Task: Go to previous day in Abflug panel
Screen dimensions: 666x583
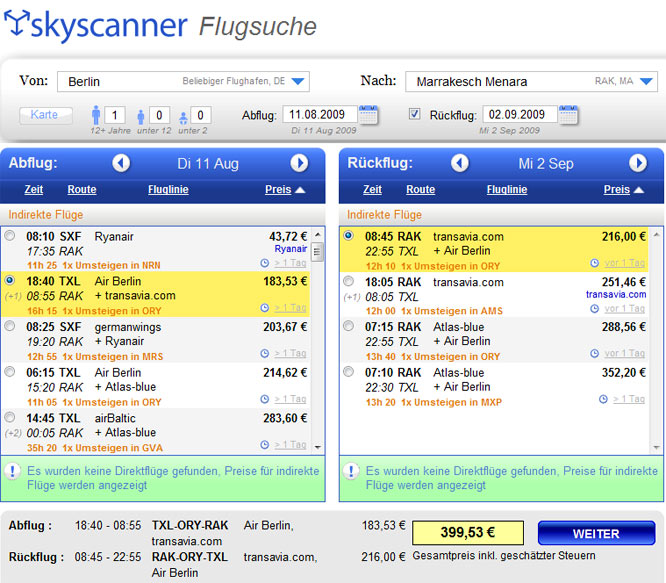Action: pos(121,163)
